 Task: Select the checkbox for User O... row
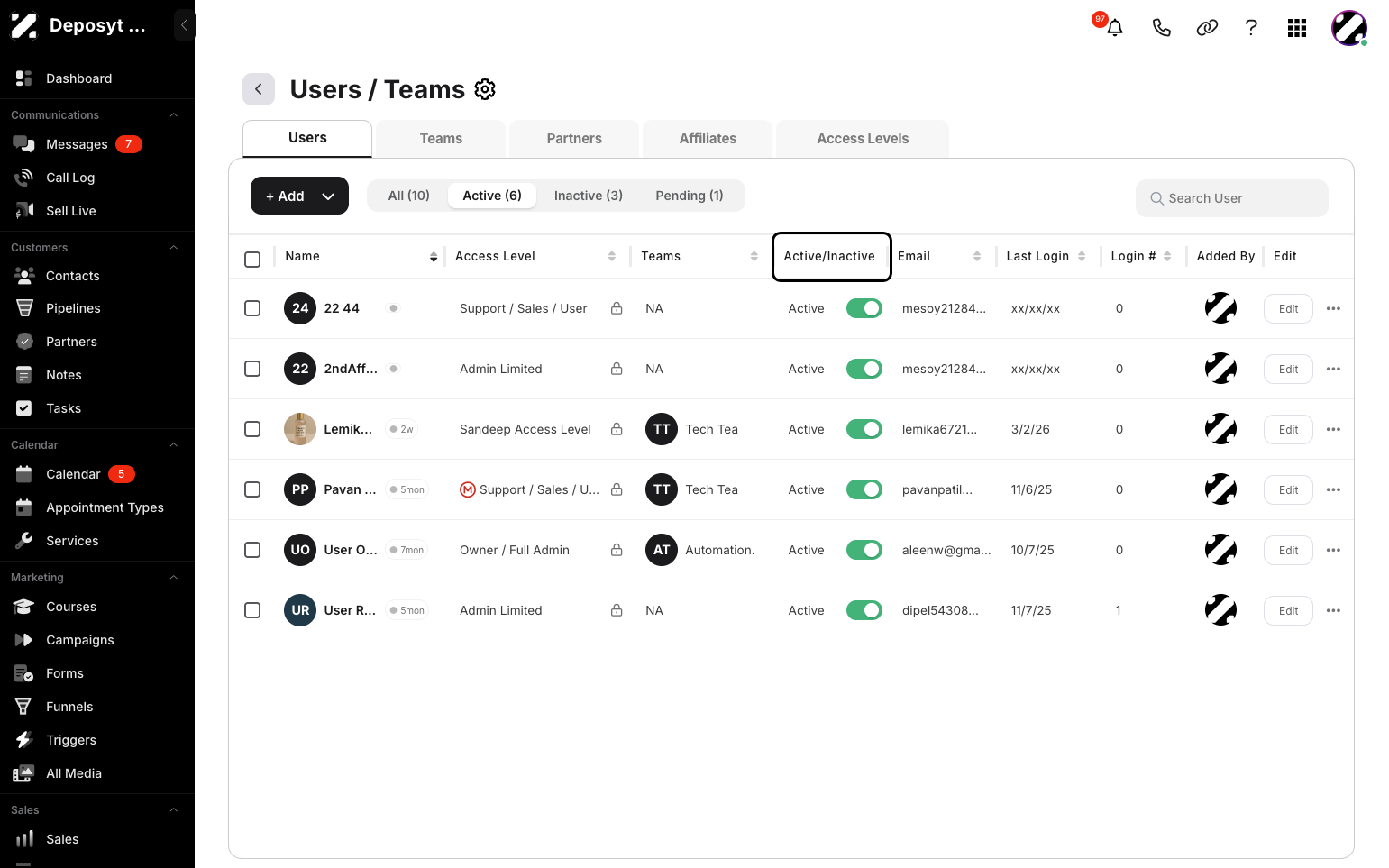252,550
